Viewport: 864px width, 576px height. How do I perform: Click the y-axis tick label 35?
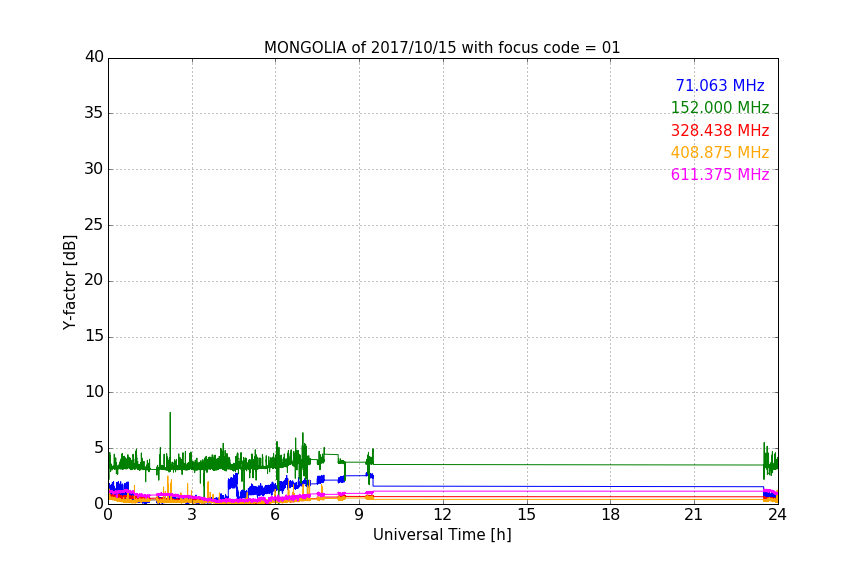(94, 113)
